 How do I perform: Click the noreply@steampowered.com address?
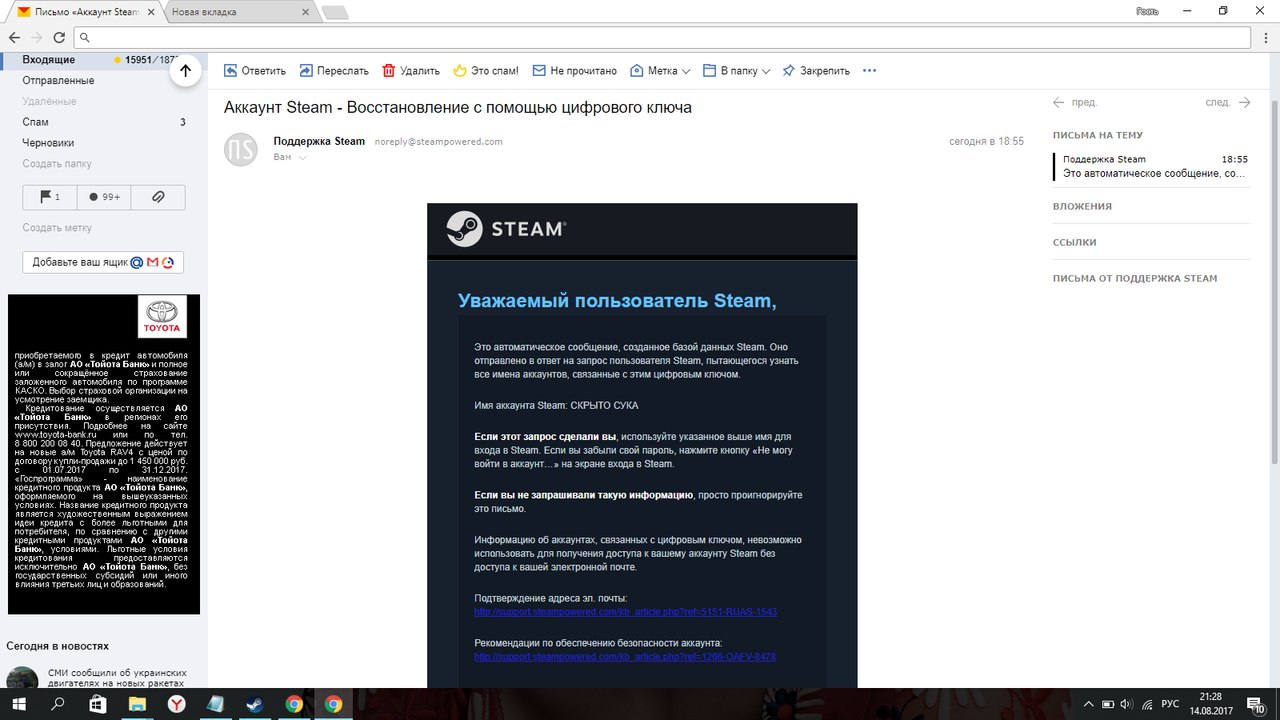point(438,142)
